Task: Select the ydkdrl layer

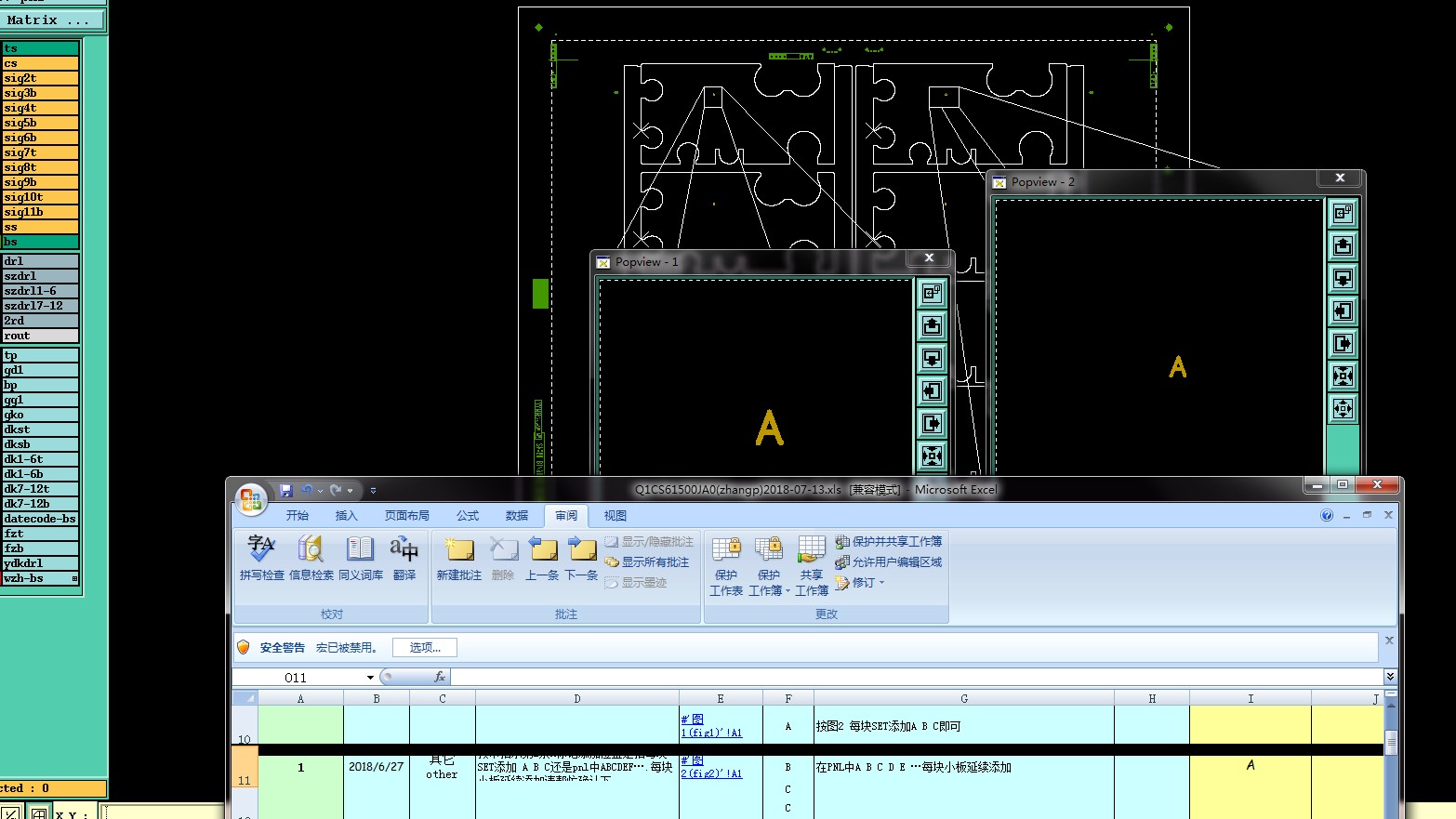Action: pyautogui.click(x=40, y=563)
